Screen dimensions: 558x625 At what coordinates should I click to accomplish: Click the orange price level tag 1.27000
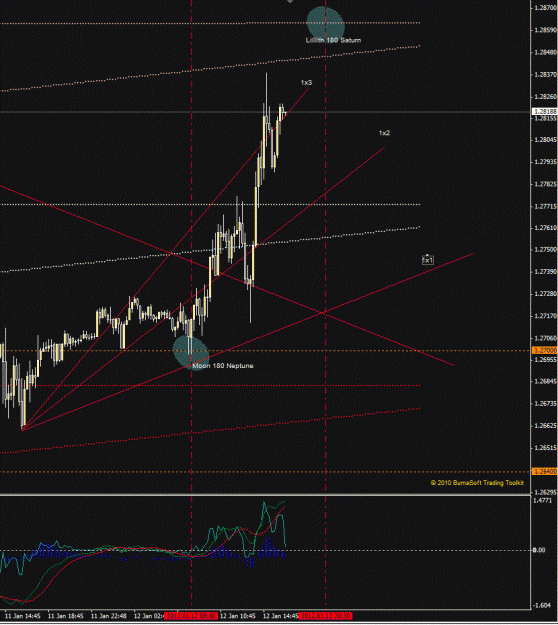coord(545,350)
